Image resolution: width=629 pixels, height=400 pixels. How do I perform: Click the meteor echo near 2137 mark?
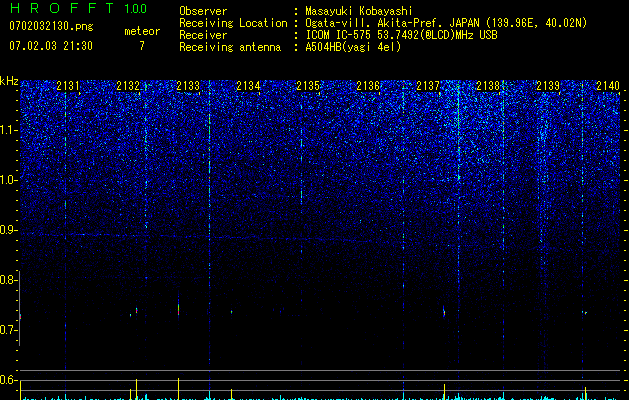tap(444, 312)
